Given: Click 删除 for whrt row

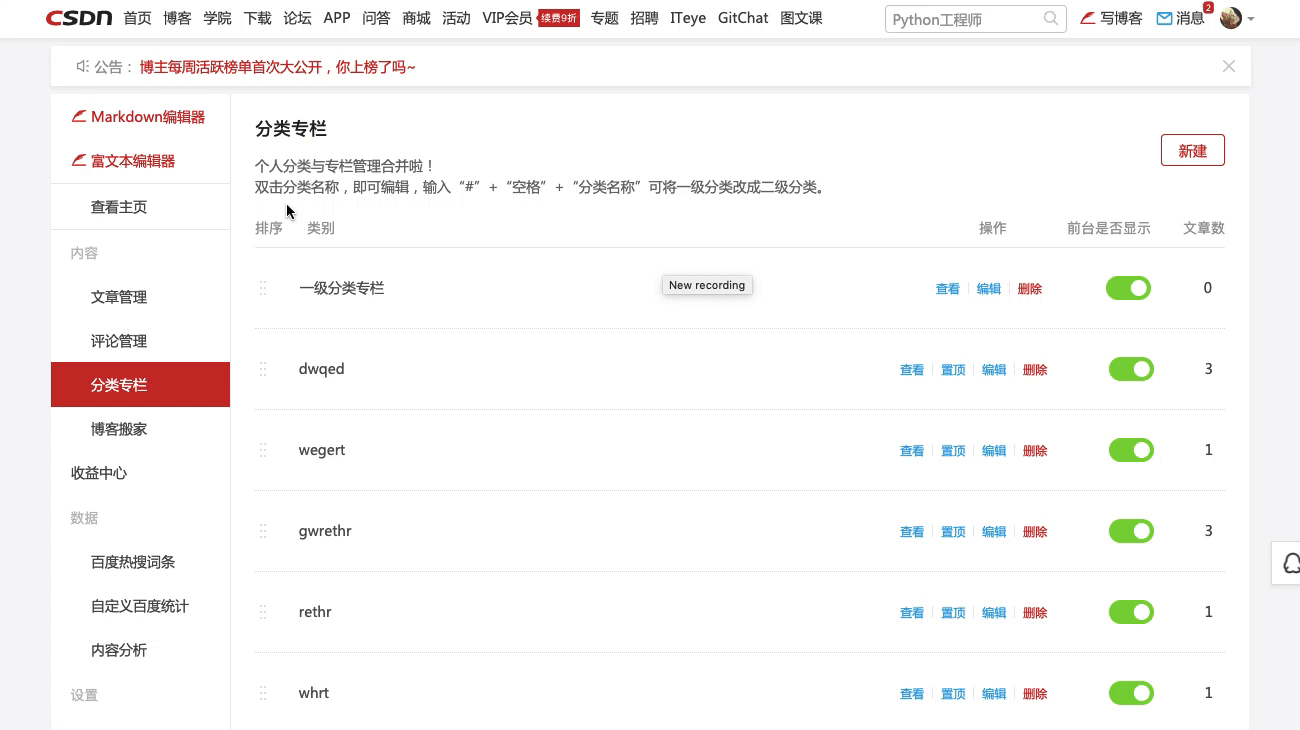Looking at the screenshot, I should pos(1035,694).
